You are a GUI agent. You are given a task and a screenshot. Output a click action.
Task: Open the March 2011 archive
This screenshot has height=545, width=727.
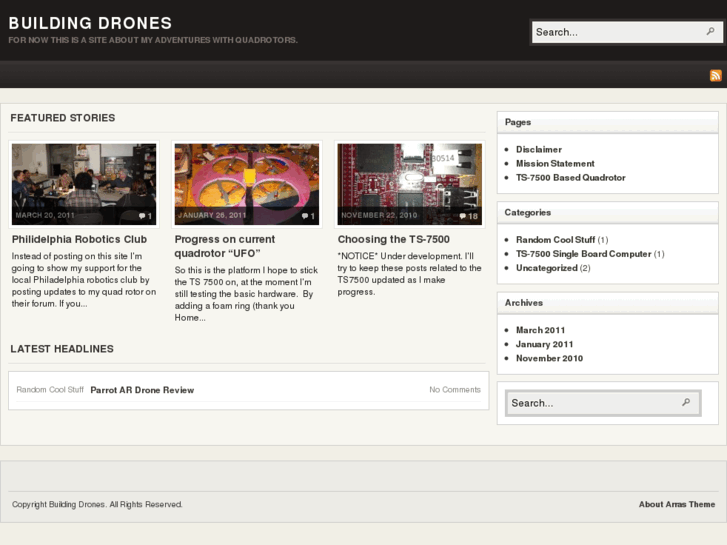tap(541, 330)
